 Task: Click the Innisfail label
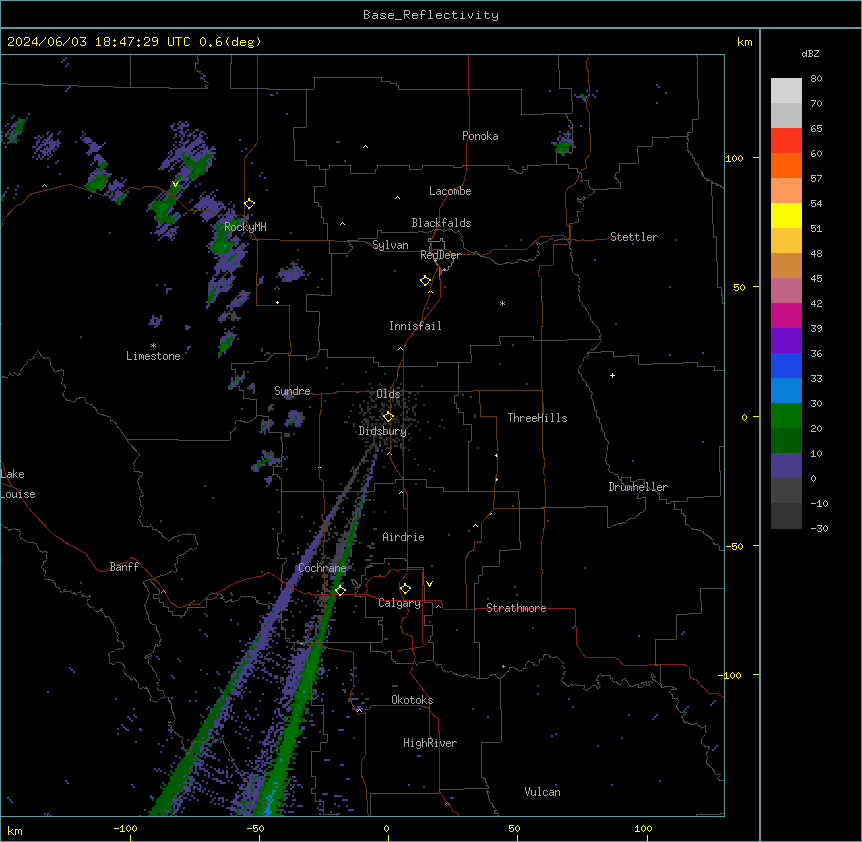[x=415, y=326]
